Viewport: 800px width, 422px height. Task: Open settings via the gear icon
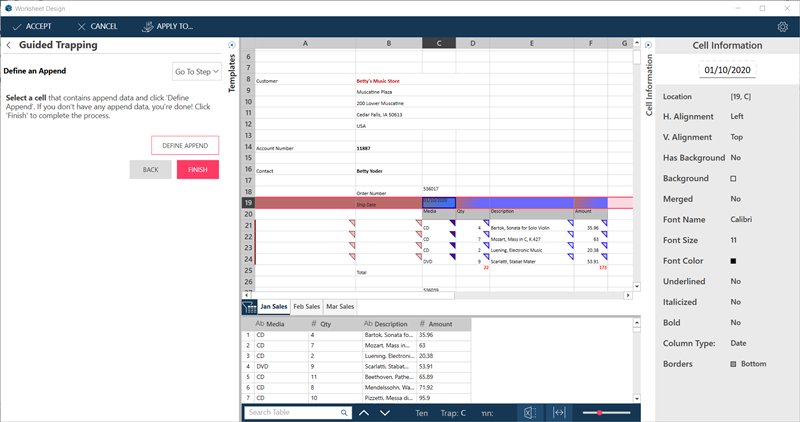783,26
